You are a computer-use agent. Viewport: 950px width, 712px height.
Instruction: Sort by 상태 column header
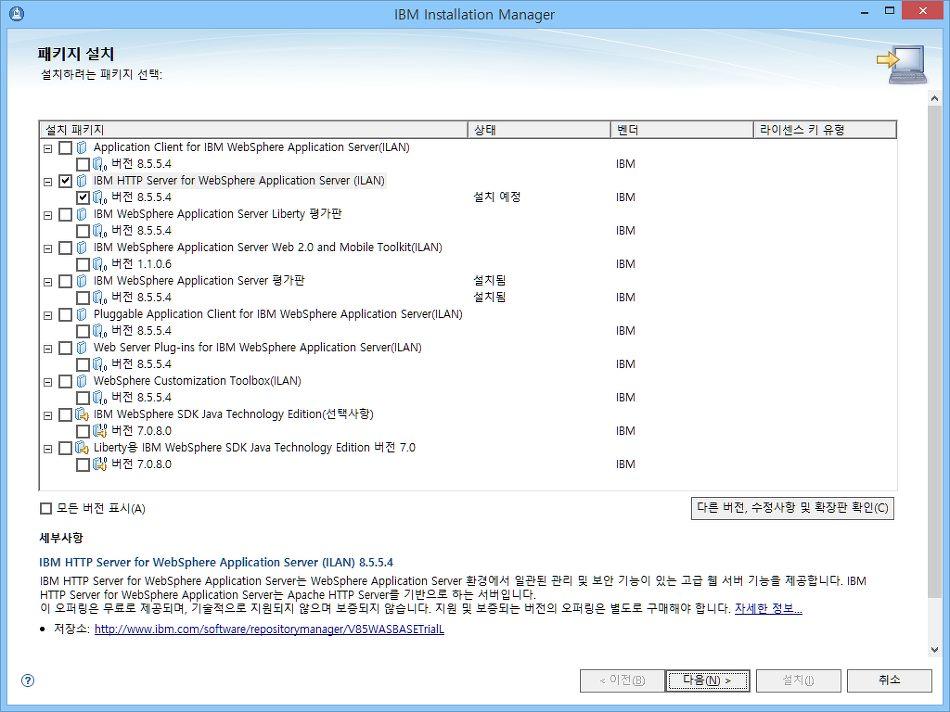tap(539, 130)
